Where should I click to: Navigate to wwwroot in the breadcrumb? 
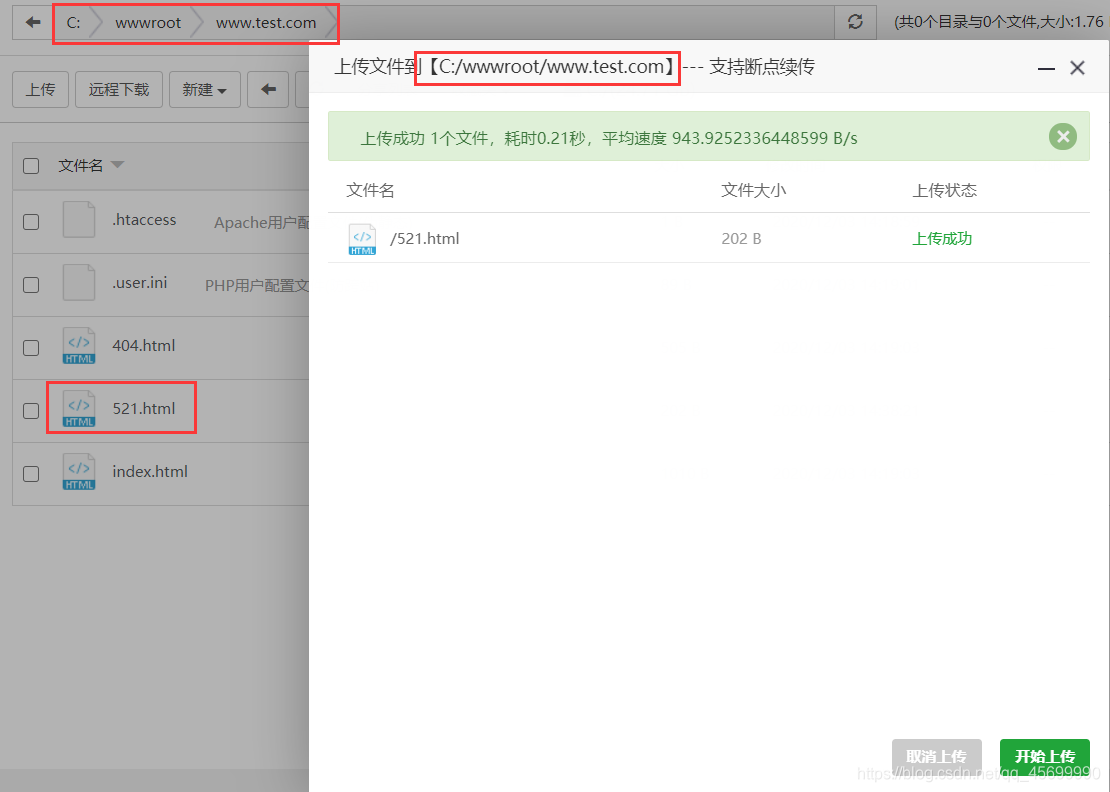pos(148,23)
